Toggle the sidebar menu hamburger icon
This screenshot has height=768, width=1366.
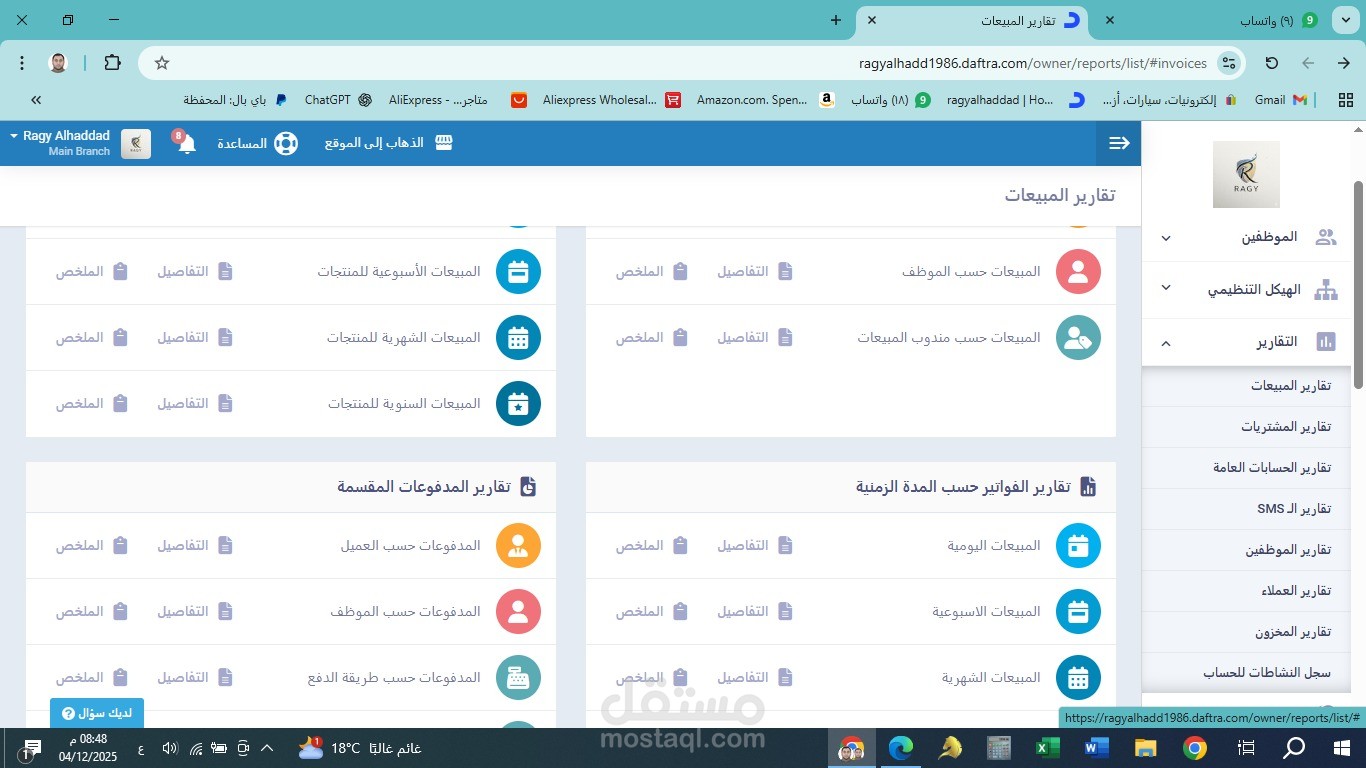[1119, 143]
